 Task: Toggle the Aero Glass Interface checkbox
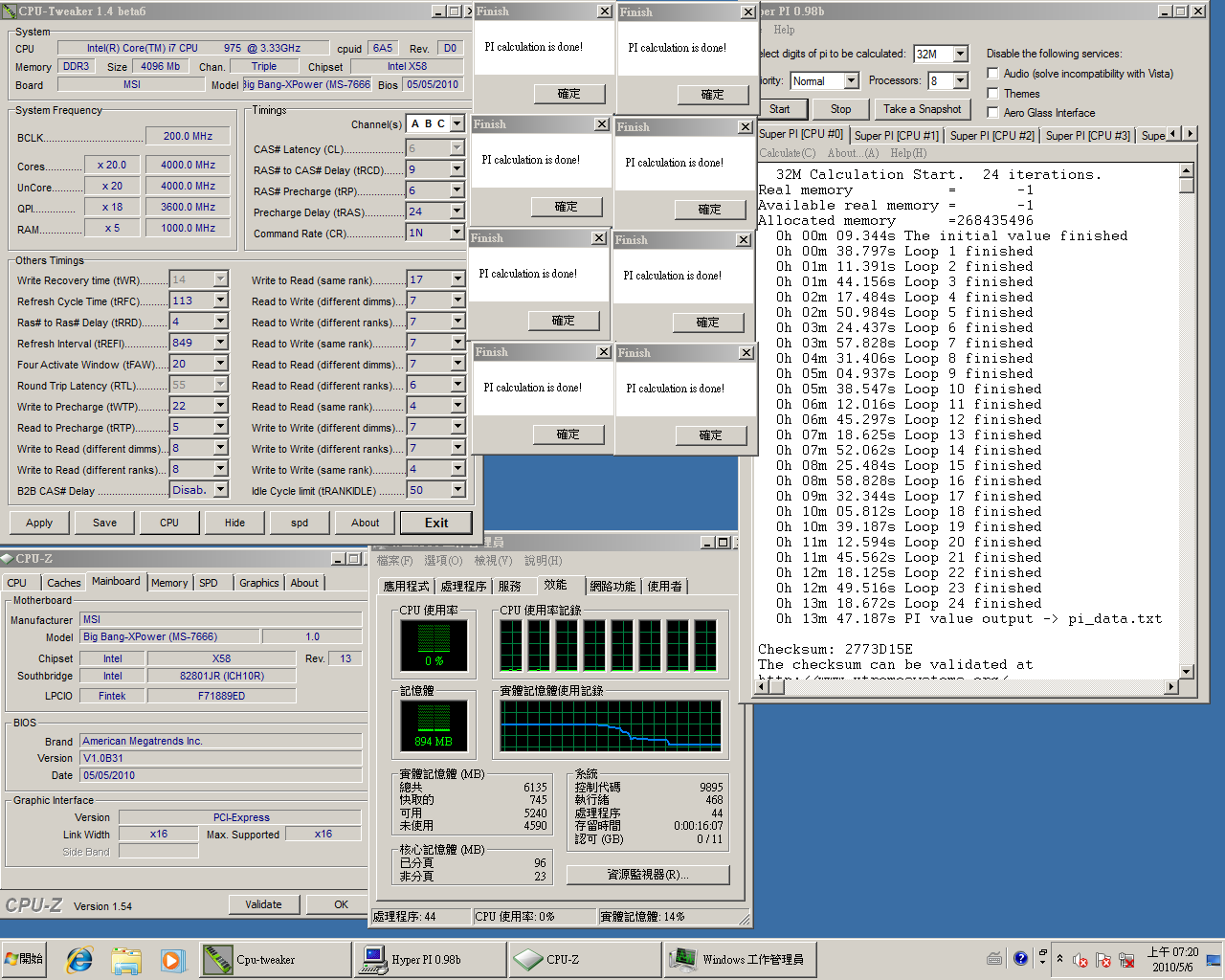point(993,112)
